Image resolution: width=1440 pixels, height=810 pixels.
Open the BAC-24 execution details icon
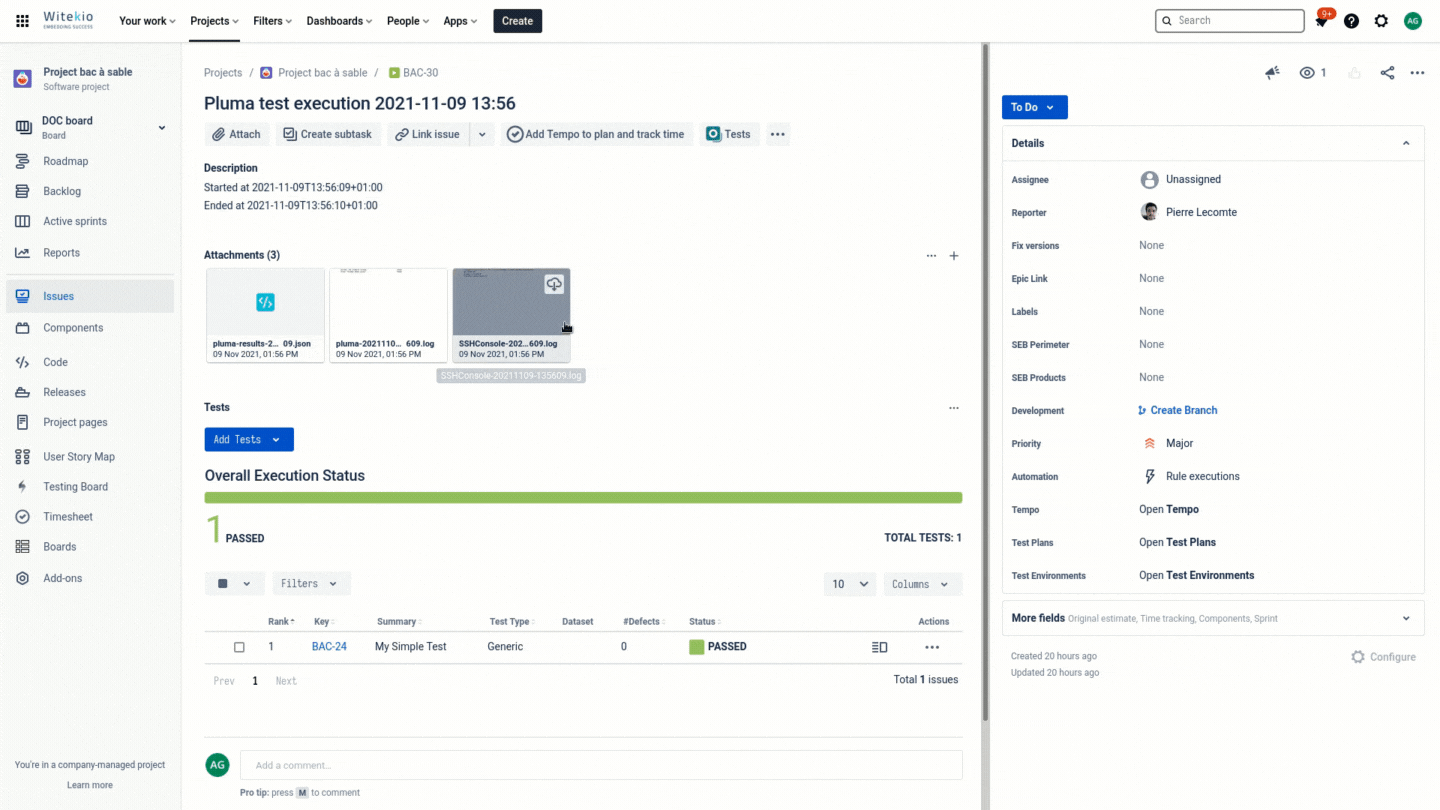pos(880,647)
